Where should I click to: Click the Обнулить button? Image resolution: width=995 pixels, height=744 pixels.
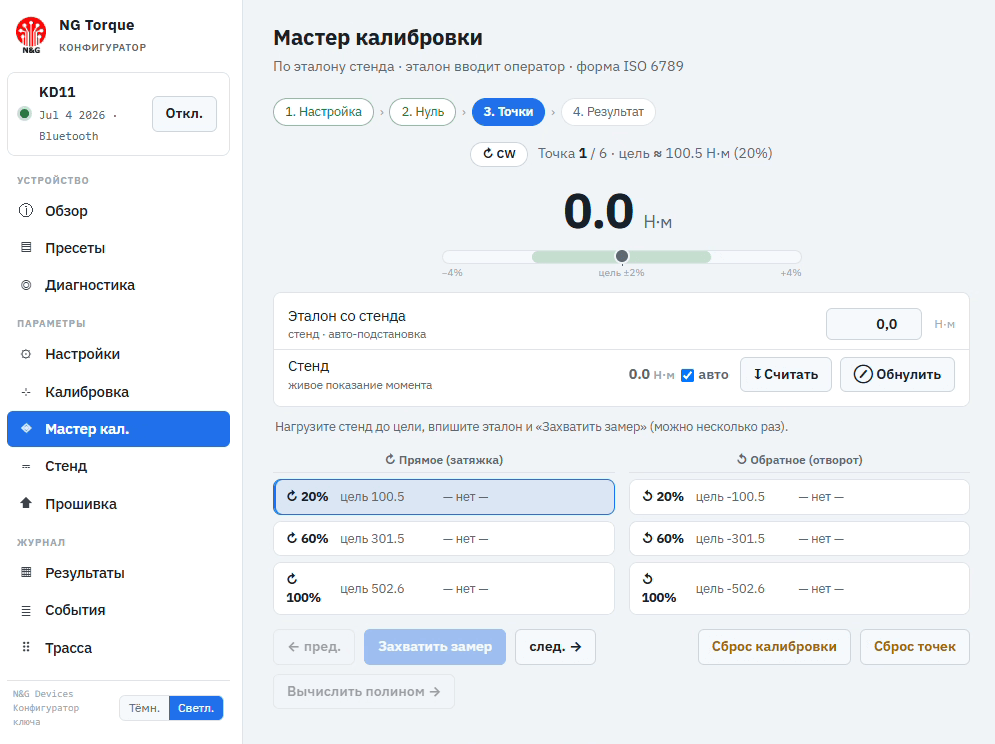point(897,375)
